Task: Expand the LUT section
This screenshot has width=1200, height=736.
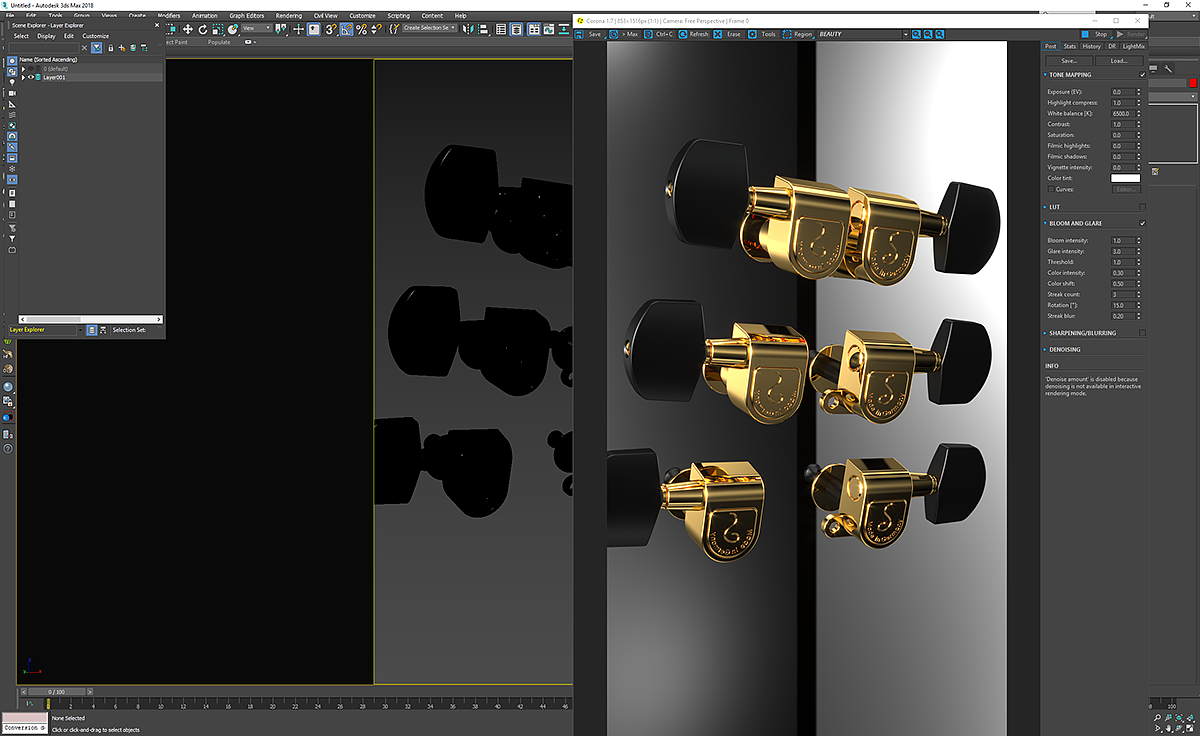Action: (x=1045, y=207)
